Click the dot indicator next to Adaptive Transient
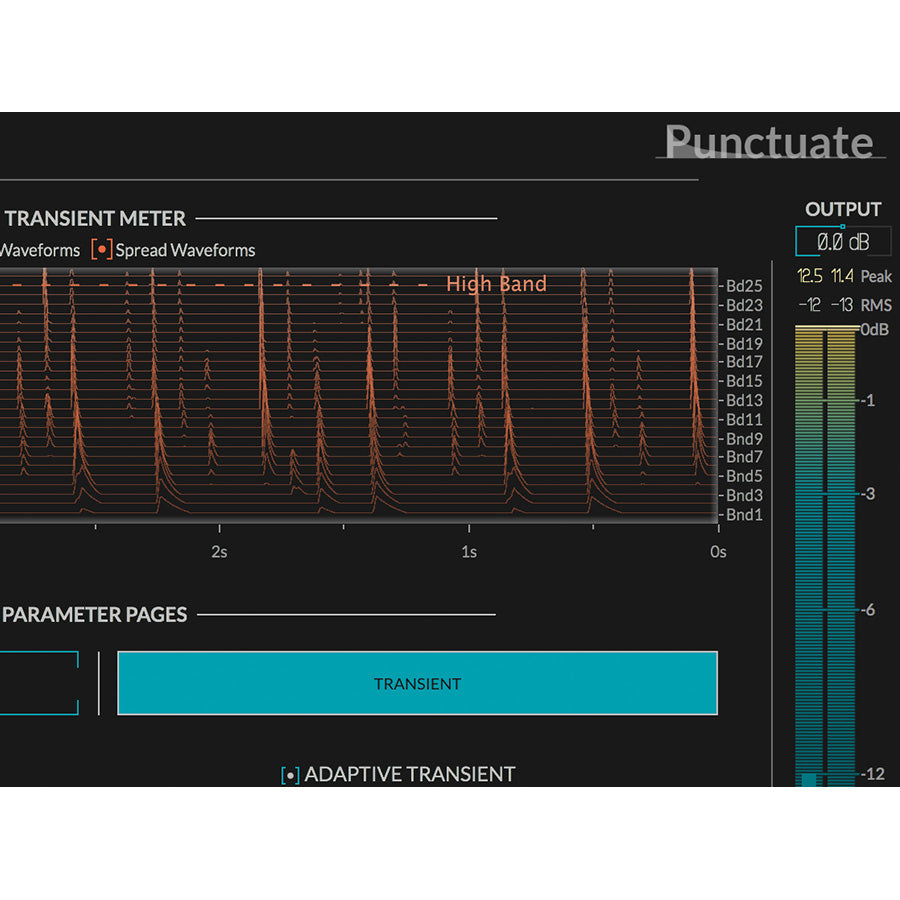 (x=291, y=773)
